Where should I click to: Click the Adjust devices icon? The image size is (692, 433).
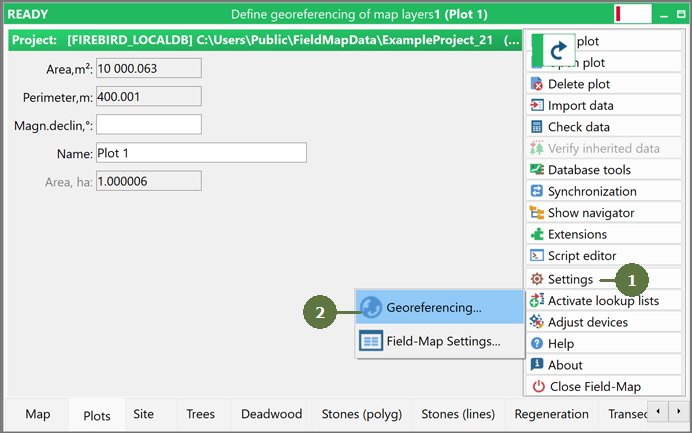[x=537, y=322]
